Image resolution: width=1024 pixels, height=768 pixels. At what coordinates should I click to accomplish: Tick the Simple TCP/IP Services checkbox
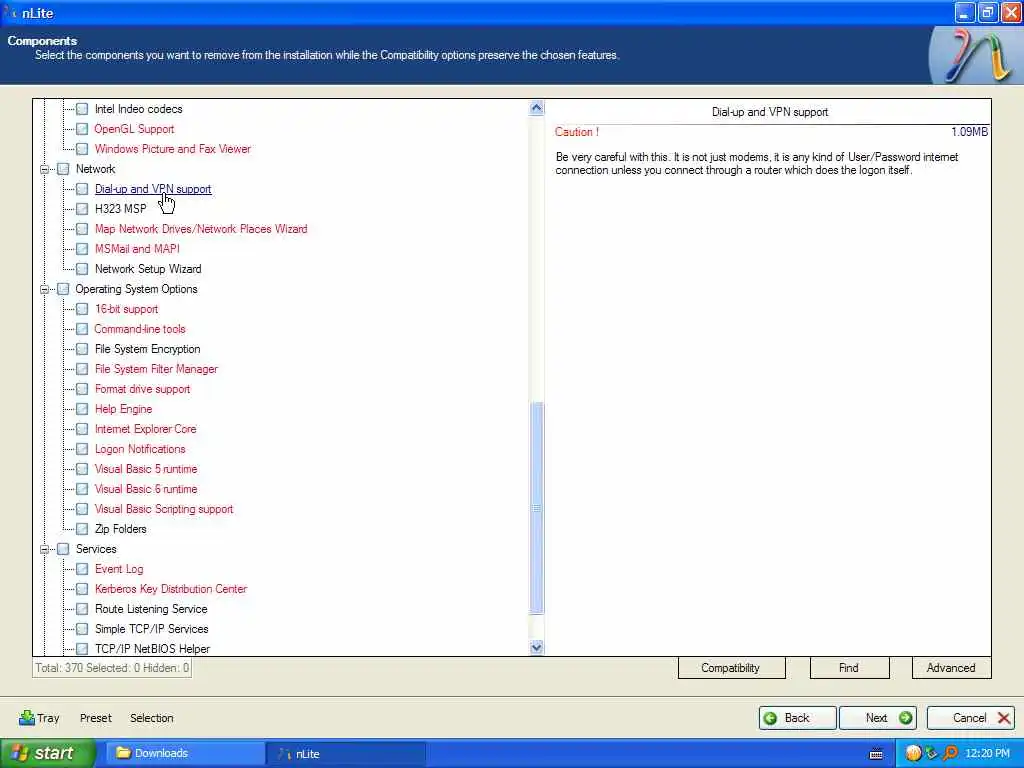pos(82,629)
